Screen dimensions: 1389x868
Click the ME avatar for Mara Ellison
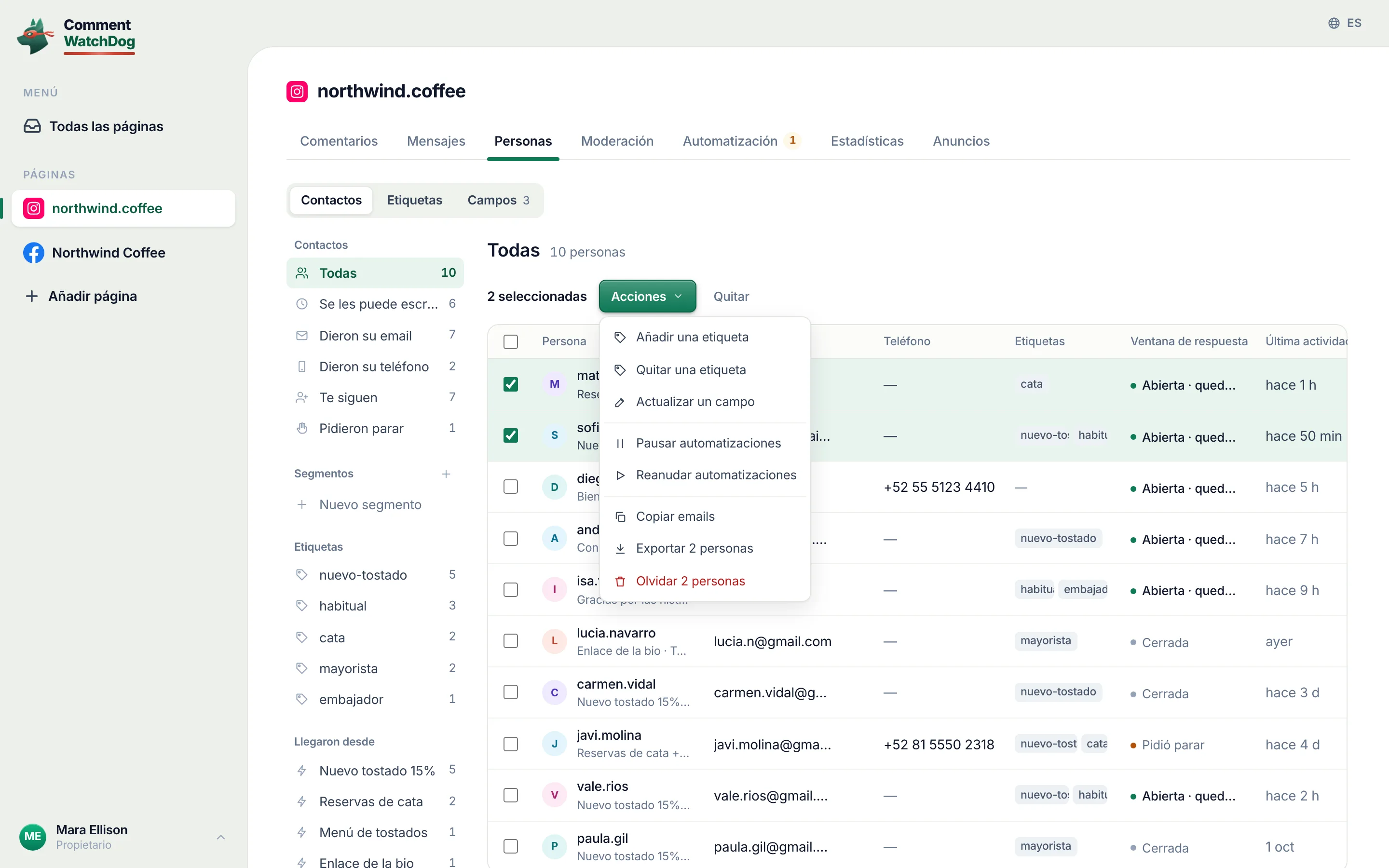pyautogui.click(x=33, y=837)
